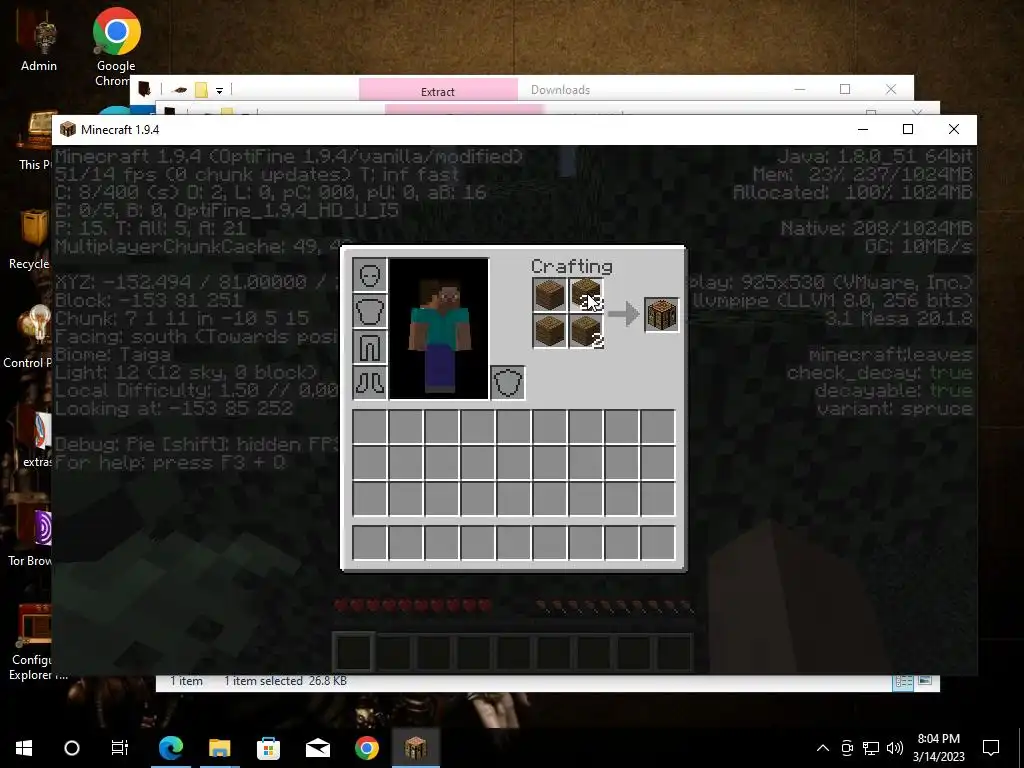
Task: Click the shield off-hand slot
Action: [507, 383]
